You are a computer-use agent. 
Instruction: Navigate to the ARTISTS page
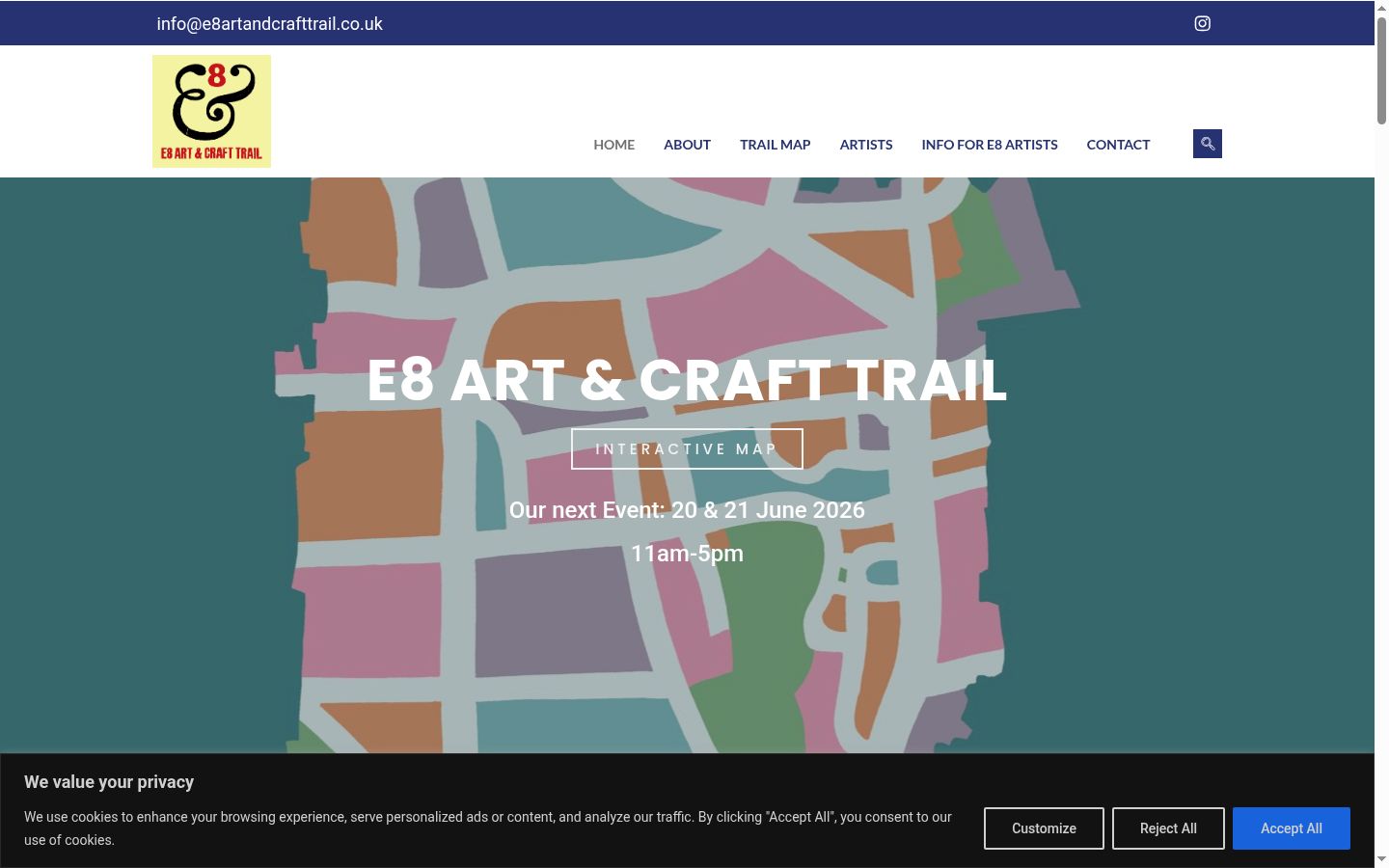[866, 145]
